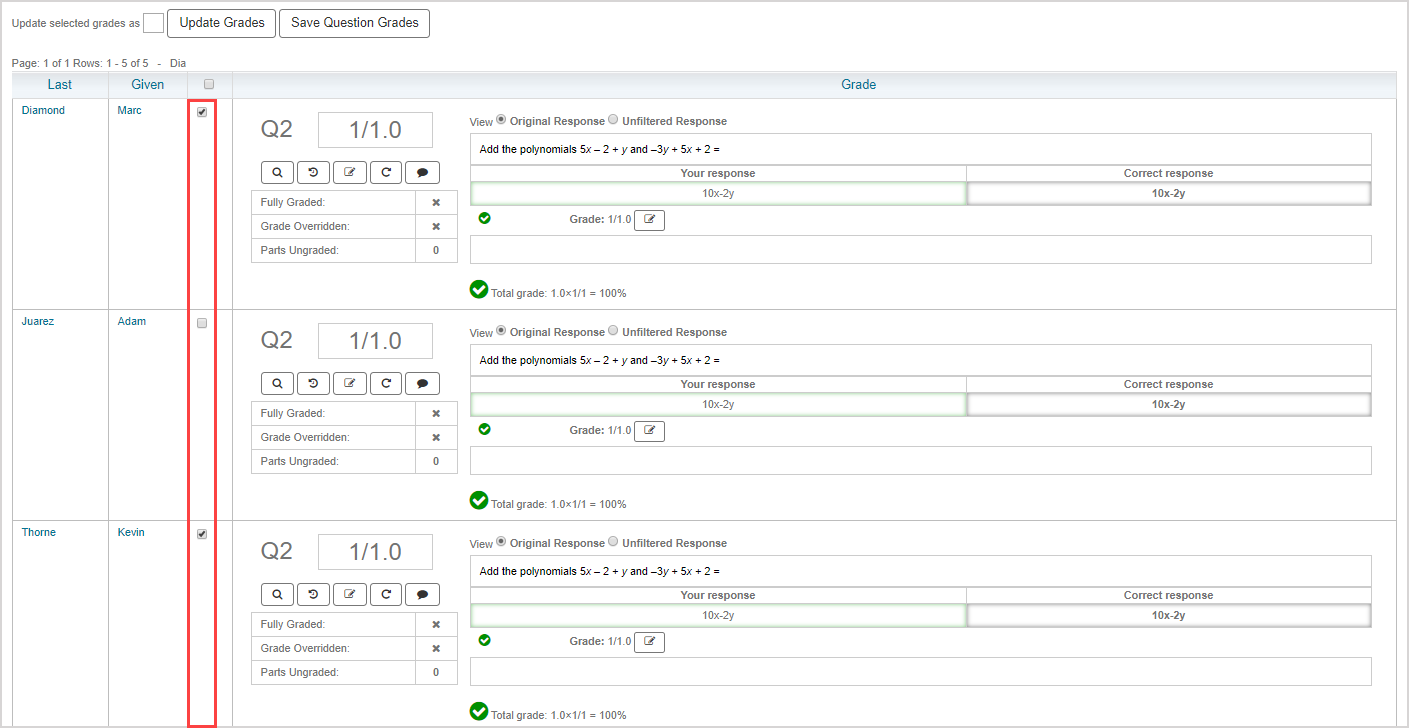The width and height of the screenshot is (1409, 728).
Task: Select Unfiltered Response for Marc Diamond
Action: click(613, 120)
